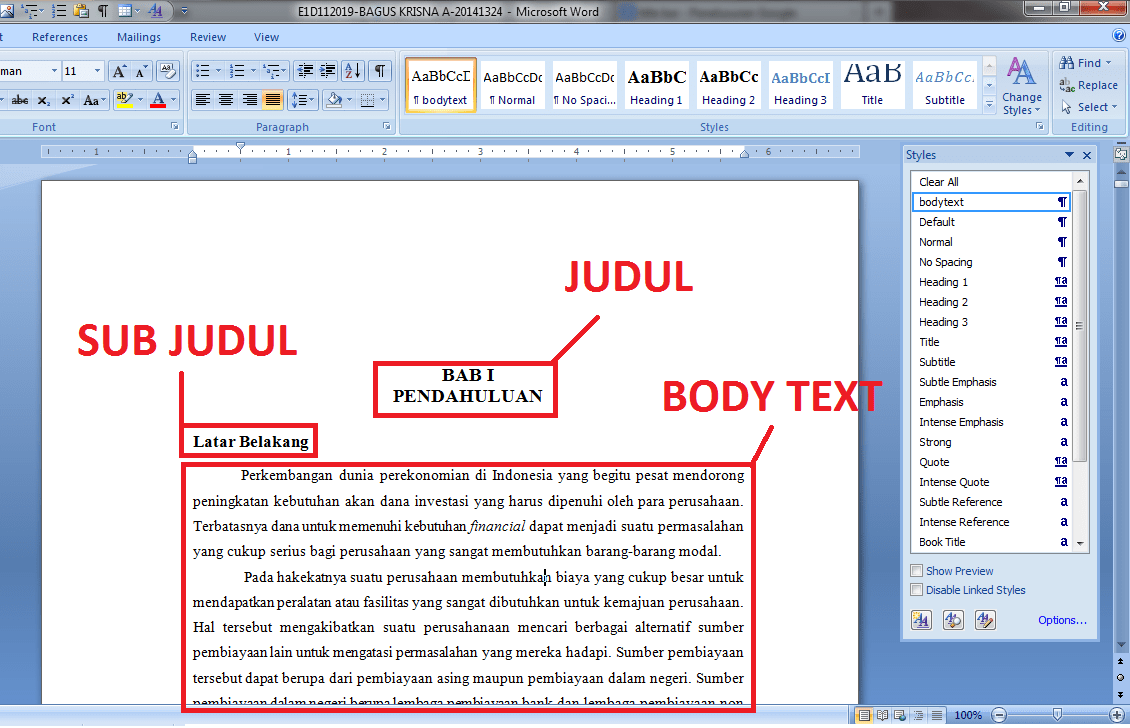Click the Replace button

(1088, 85)
